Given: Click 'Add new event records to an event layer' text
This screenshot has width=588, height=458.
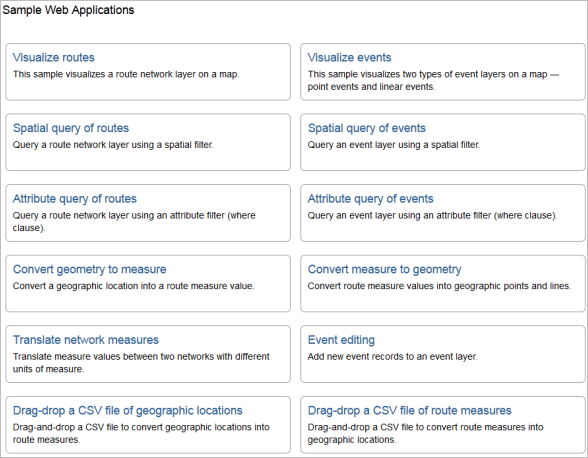Looking at the screenshot, I should click(393, 356).
